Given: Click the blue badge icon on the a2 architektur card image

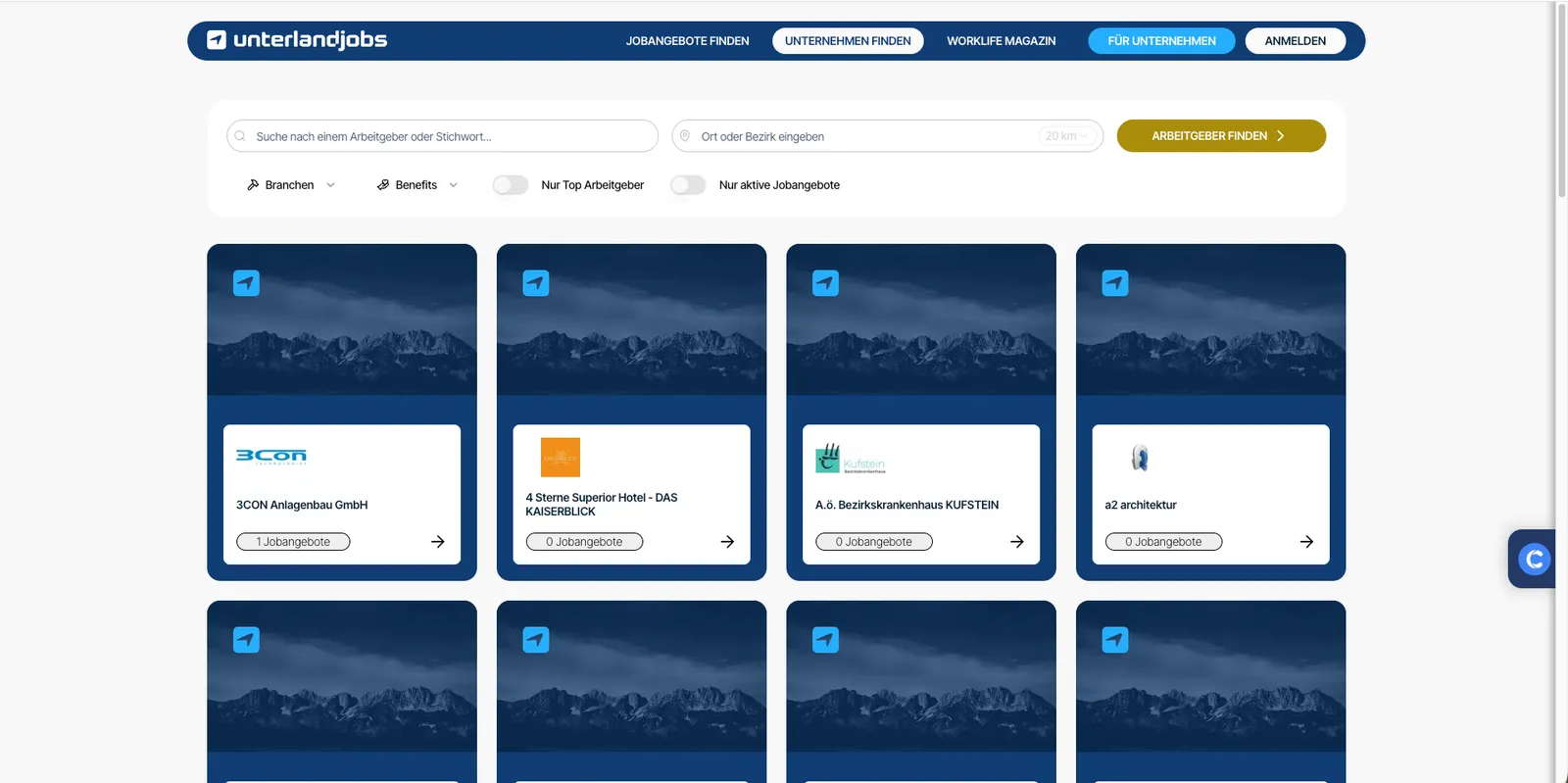Looking at the screenshot, I should [x=1115, y=283].
